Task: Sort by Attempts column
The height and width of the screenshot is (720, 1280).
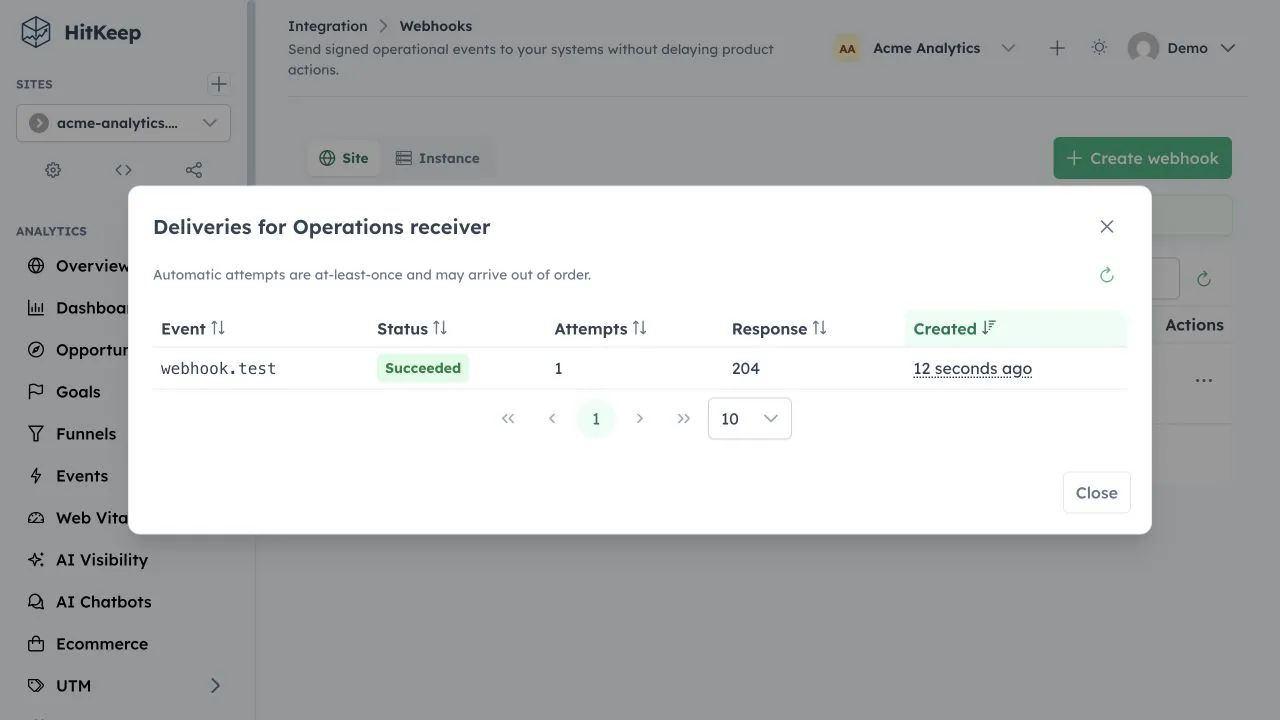Action: point(601,329)
